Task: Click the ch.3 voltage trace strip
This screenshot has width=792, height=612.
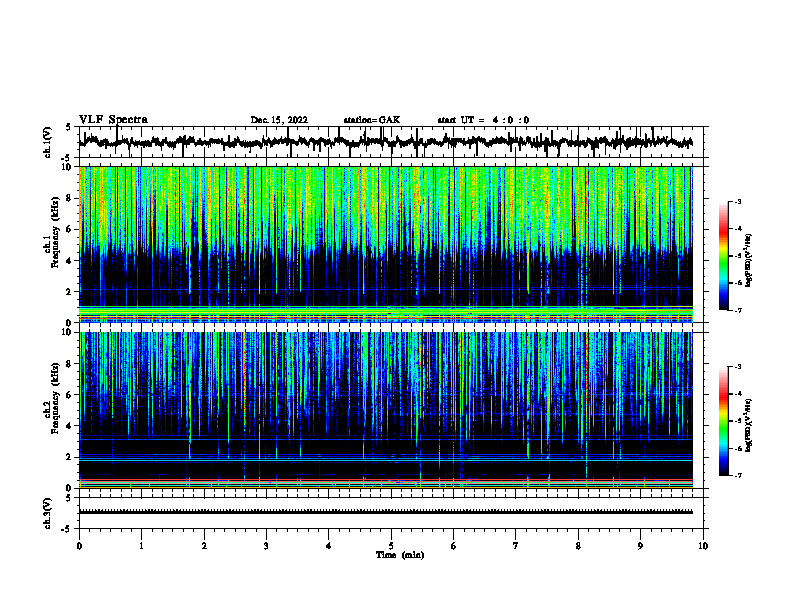Action: point(385,512)
